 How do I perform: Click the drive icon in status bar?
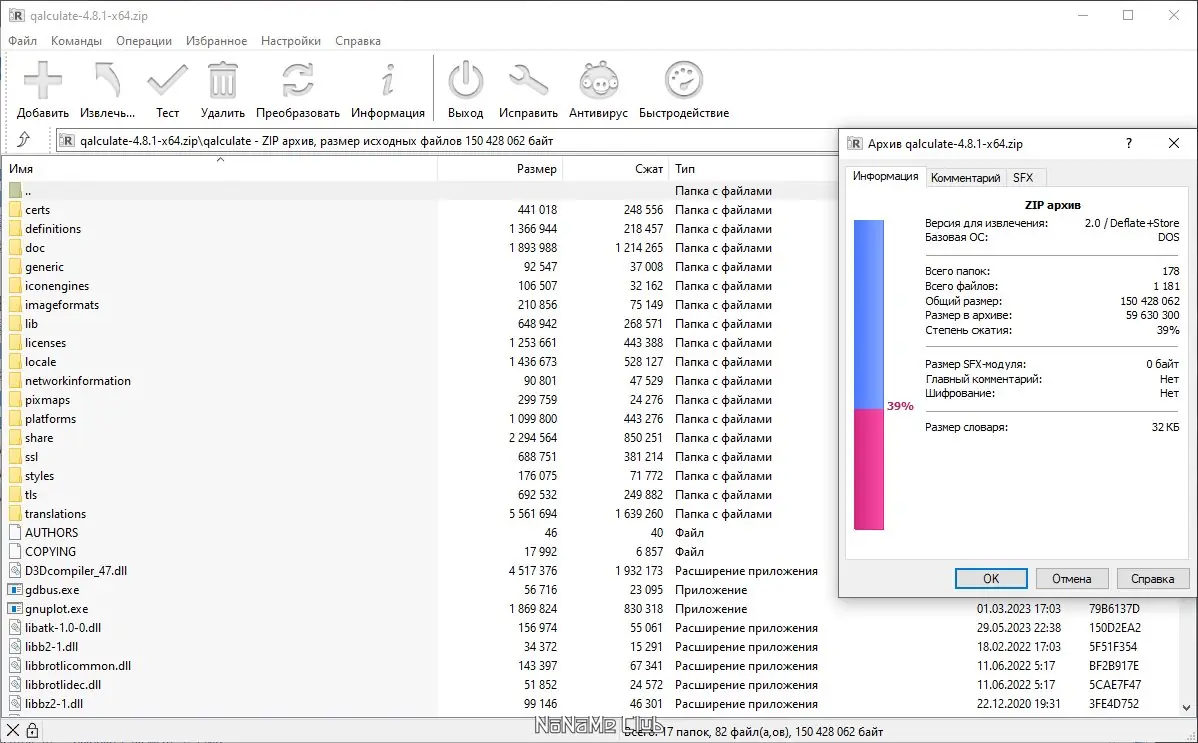(12, 730)
